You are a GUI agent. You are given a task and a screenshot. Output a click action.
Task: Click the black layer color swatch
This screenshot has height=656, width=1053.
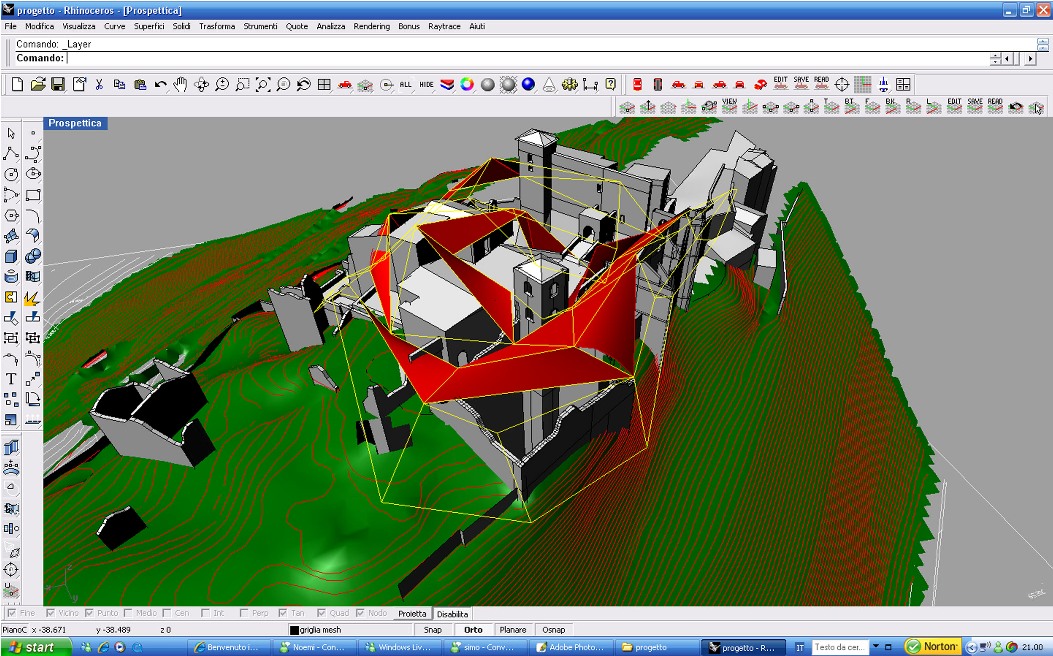pyautogui.click(x=295, y=630)
